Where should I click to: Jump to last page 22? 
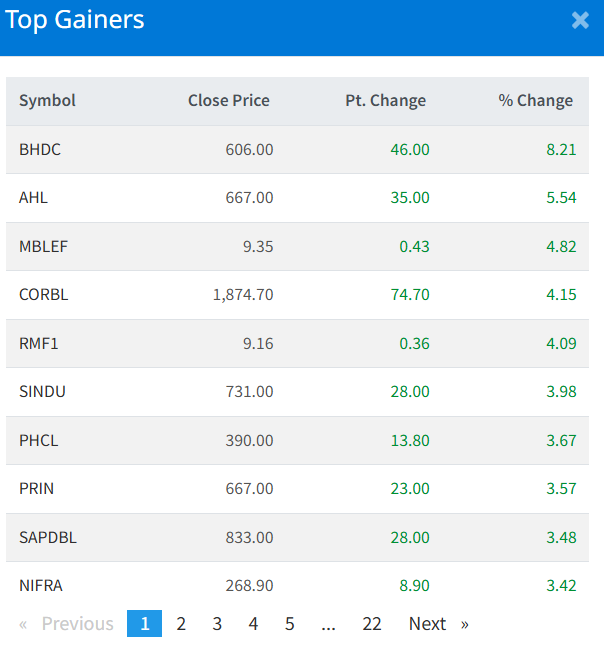tap(372, 624)
